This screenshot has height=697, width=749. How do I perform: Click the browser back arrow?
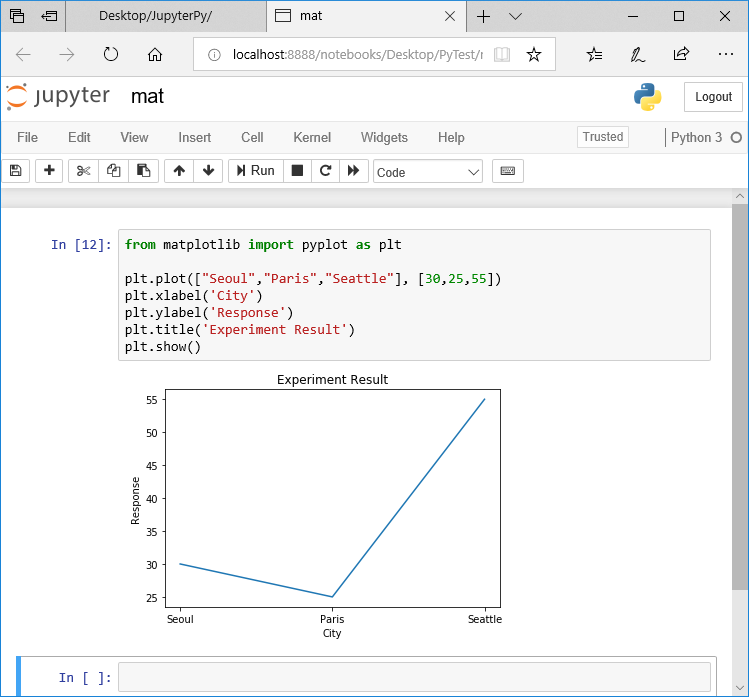coord(23,54)
